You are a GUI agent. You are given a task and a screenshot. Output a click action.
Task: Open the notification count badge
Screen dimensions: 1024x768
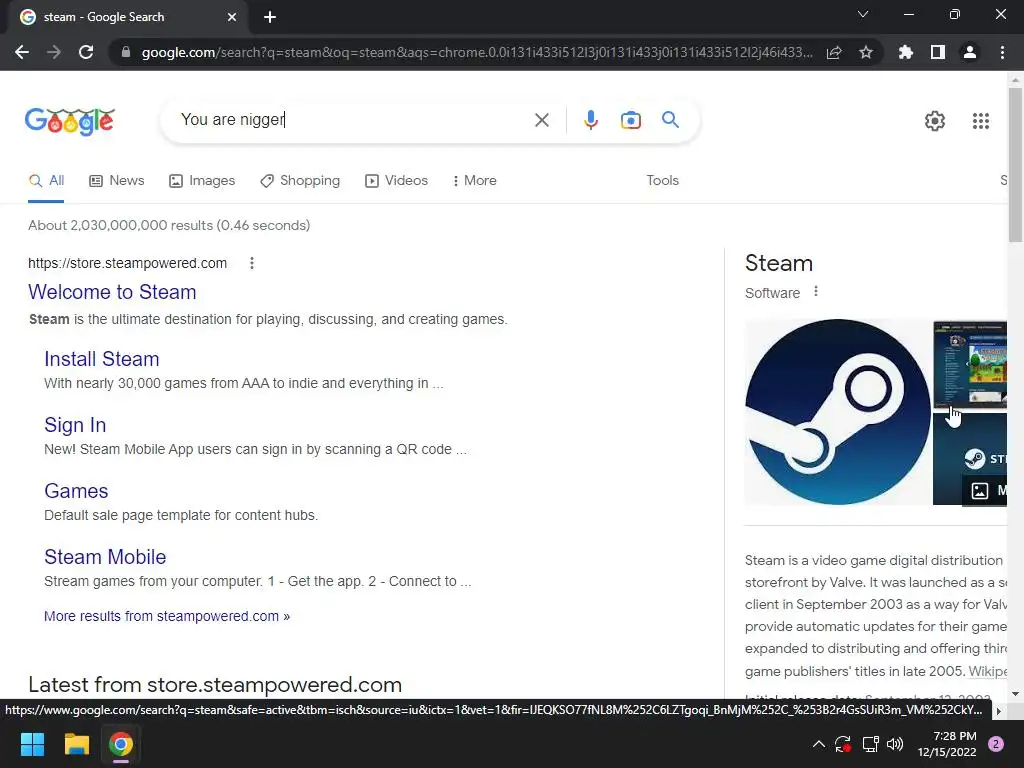[x=996, y=744]
